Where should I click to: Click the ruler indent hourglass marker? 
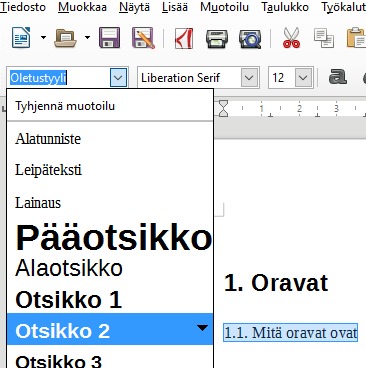coord(223,108)
